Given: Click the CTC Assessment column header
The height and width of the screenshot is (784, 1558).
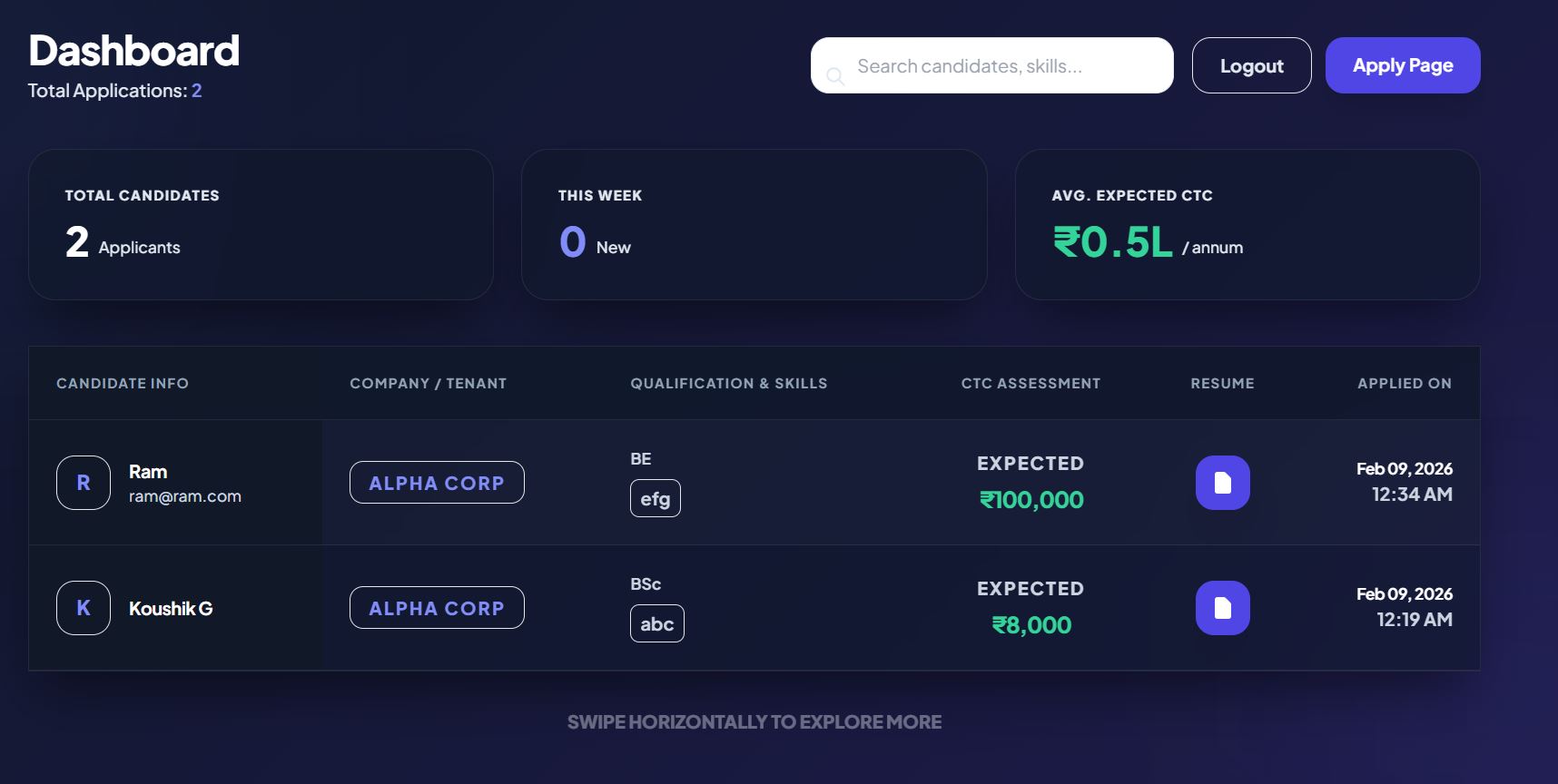Looking at the screenshot, I should (x=1030, y=383).
